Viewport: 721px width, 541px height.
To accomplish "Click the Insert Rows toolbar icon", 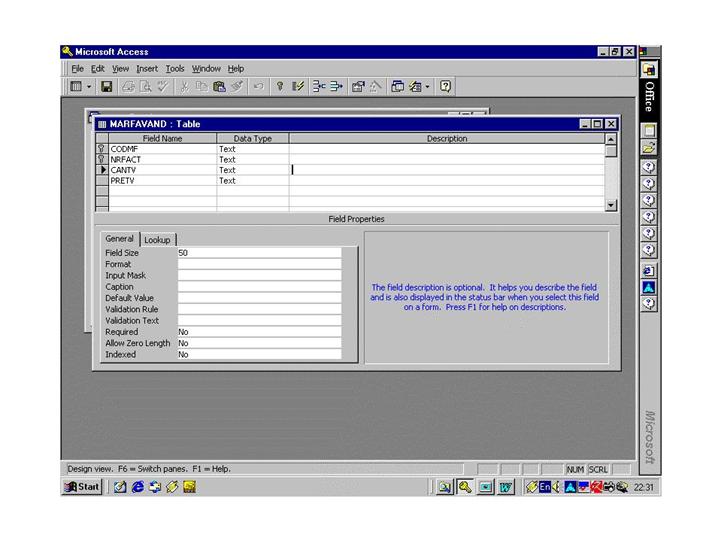I will [319, 86].
